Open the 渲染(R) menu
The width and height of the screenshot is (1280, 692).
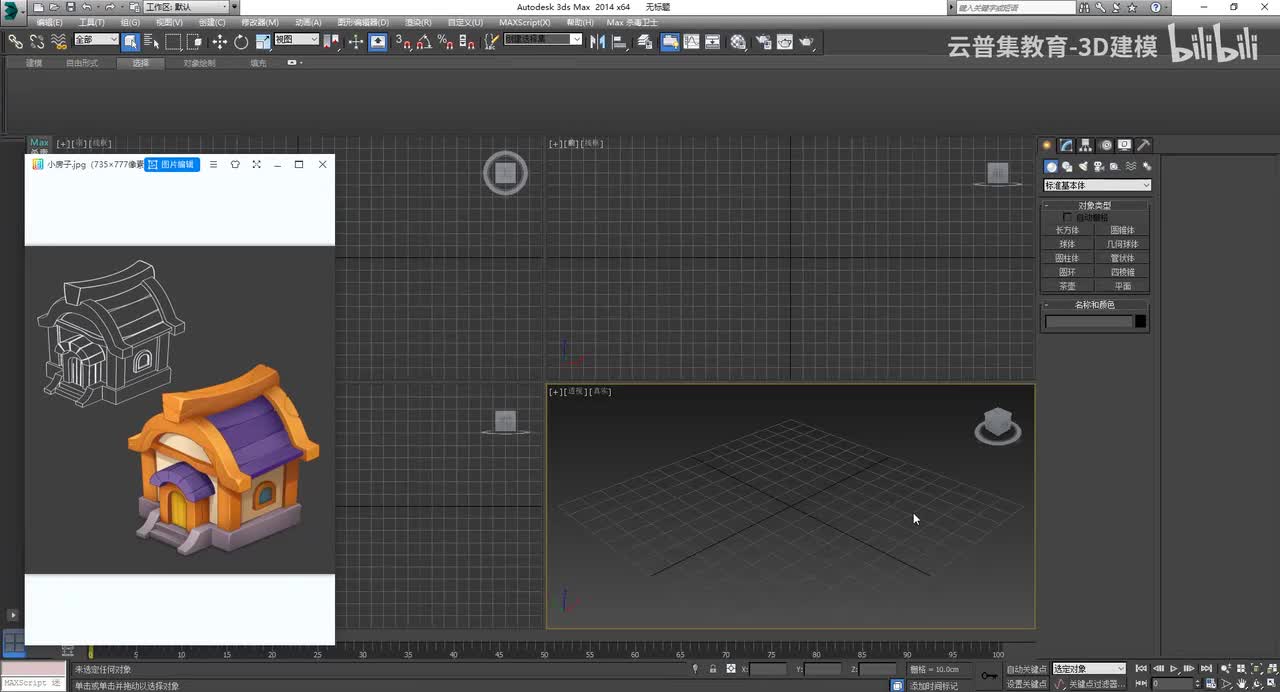[x=418, y=22]
